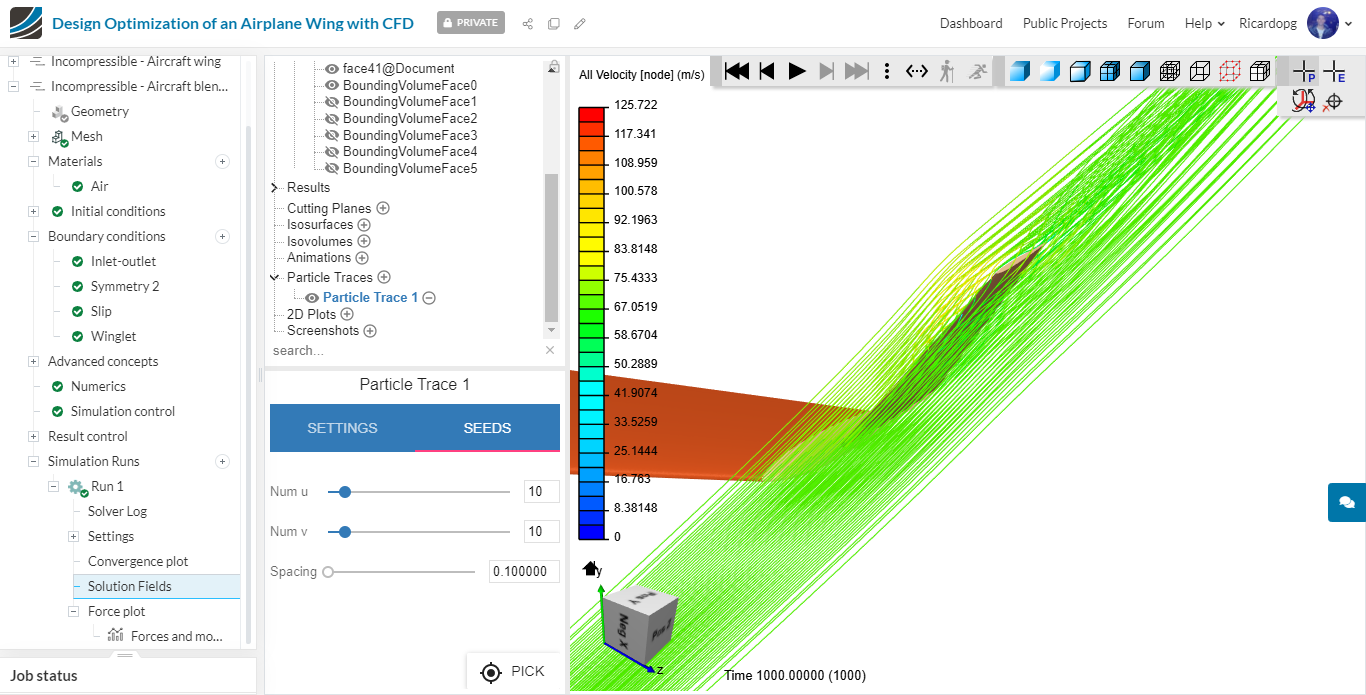The image size is (1366, 695).
Task: Select slow walking speed icon
Action: coord(946,71)
